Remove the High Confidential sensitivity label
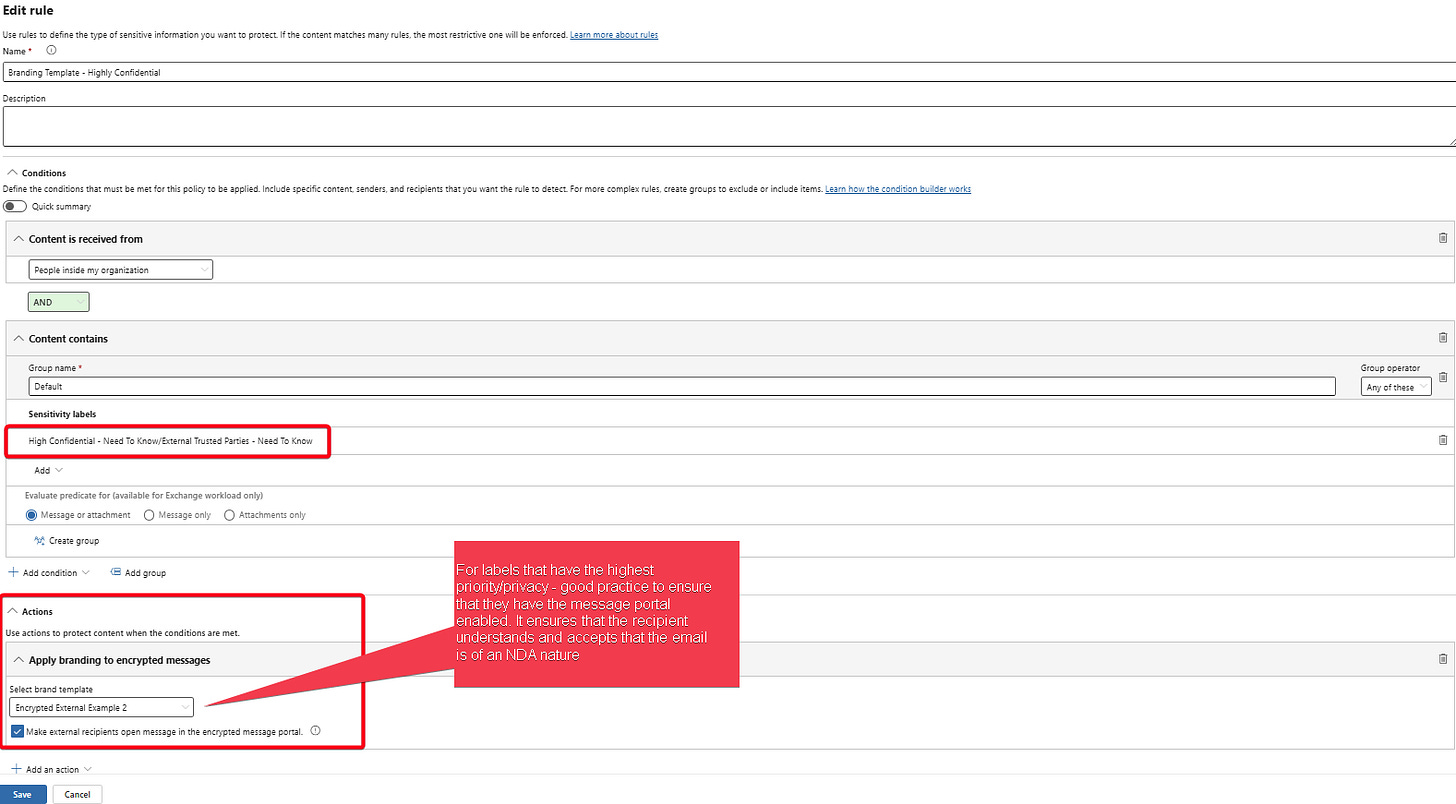1456x804 pixels. 1442,440
